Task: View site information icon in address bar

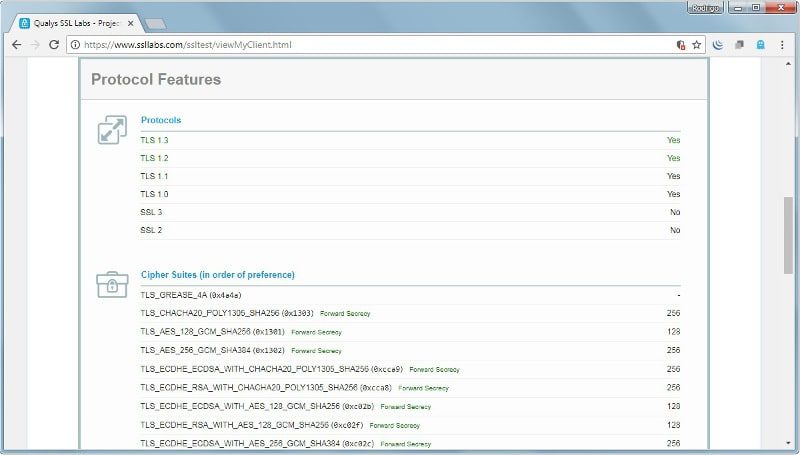Action: [75, 45]
